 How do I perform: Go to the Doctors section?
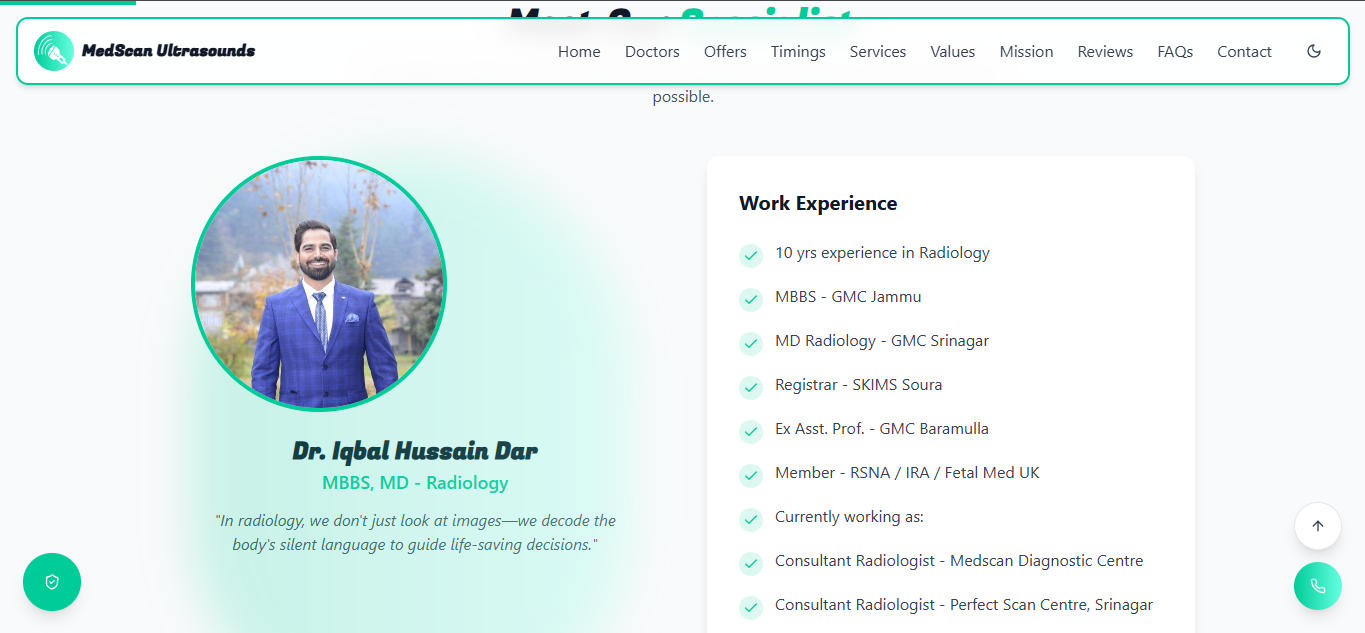[652, 52]
